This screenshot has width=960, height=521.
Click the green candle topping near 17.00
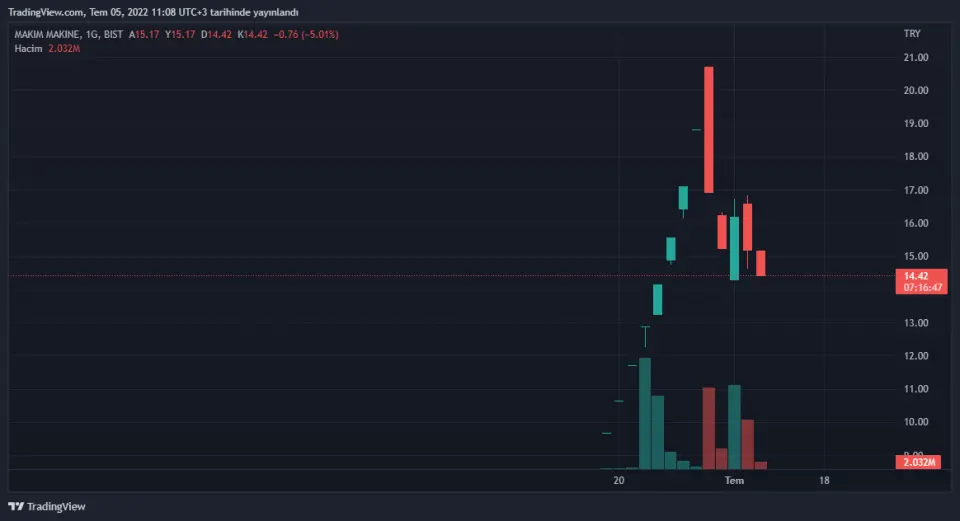pyautogui.click(x=683, y=197)
